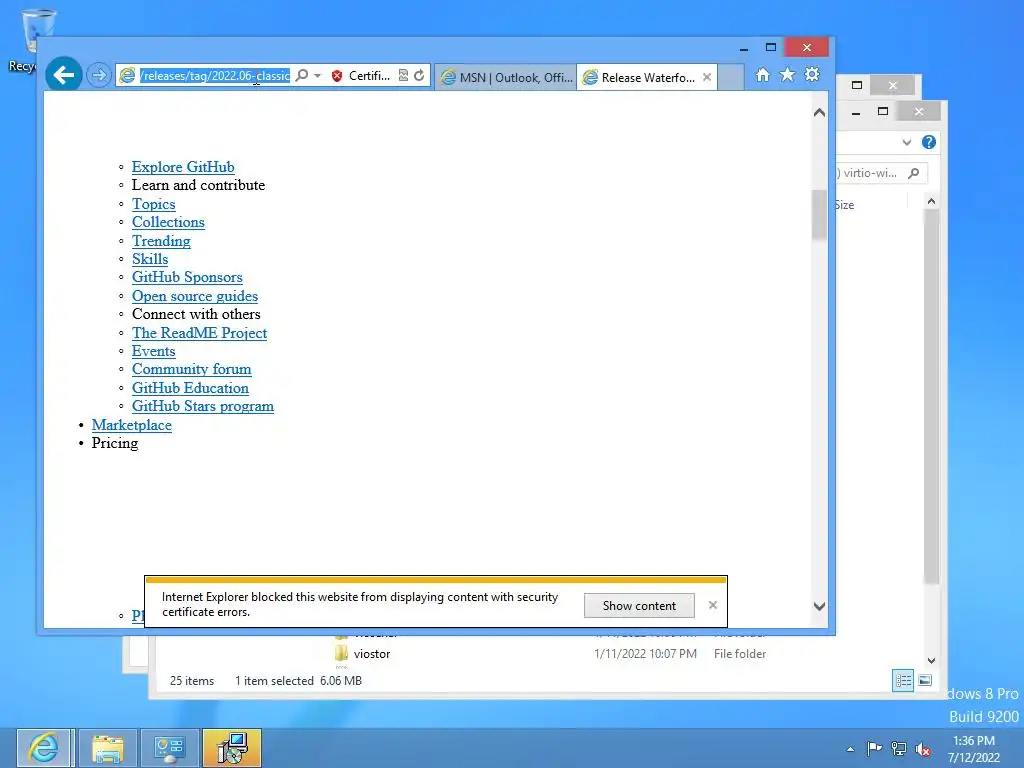Open the address bar autocomplete dropdown arrow
Screen dimensions: 1024x768
click(317, 76)
